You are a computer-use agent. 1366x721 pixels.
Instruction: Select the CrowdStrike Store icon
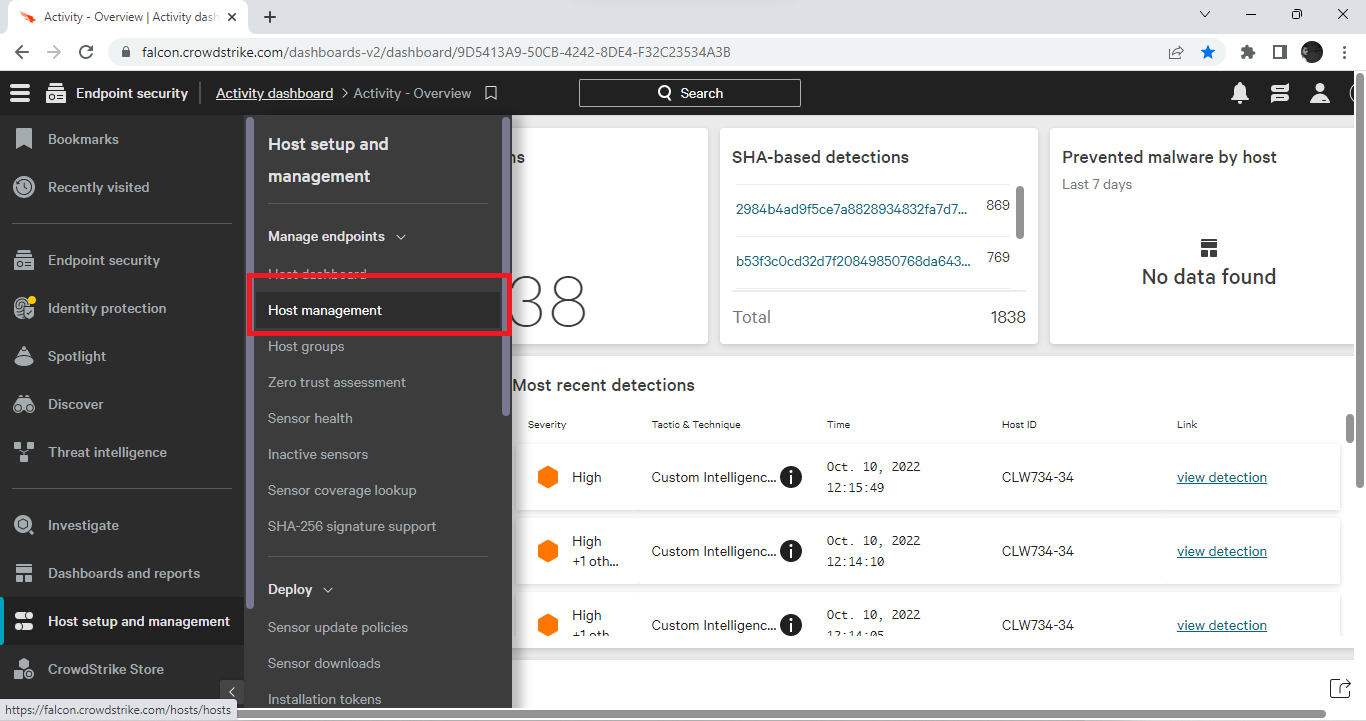coord(24,669)
